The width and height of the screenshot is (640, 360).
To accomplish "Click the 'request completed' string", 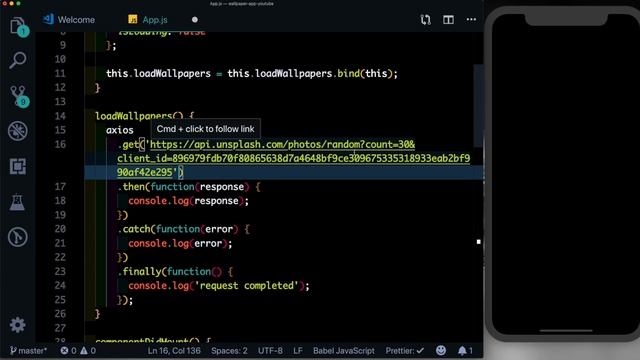I will 247,286.
